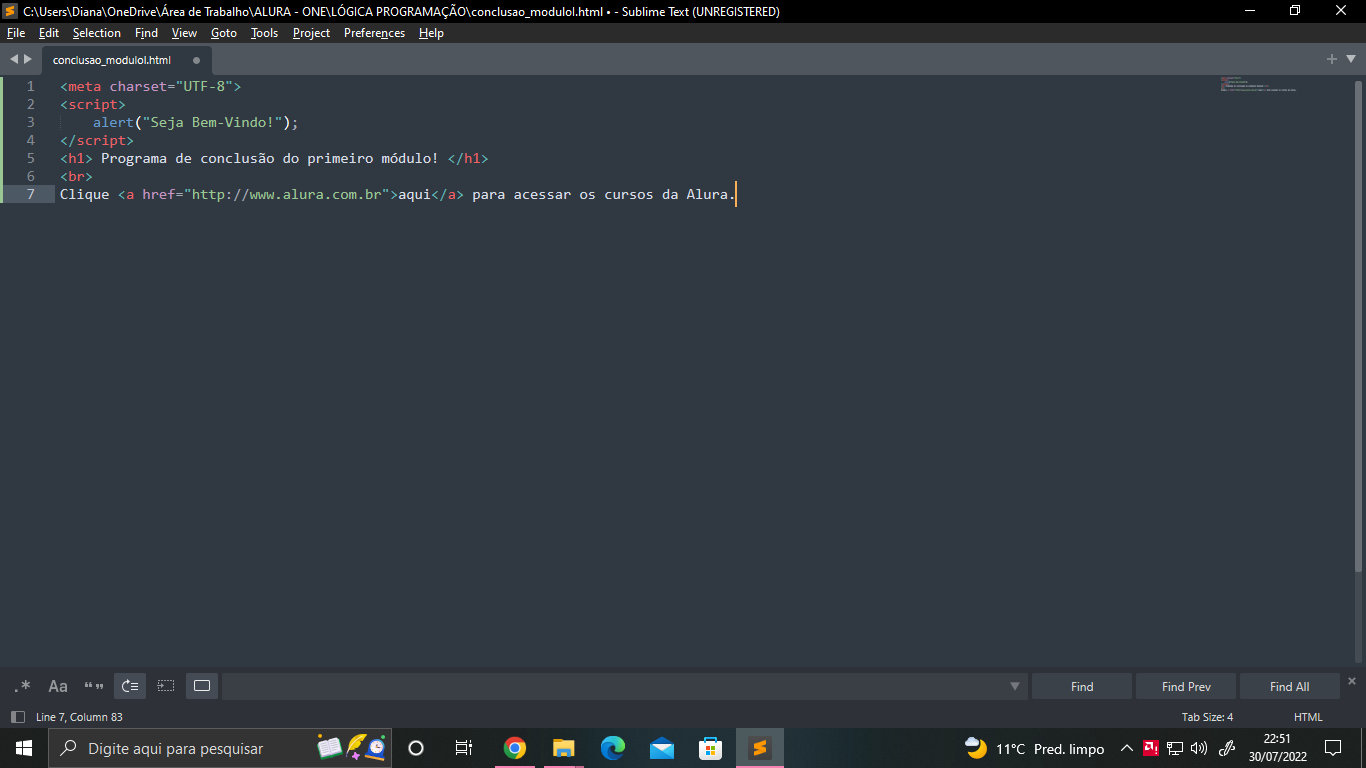Open Mail app from taskbar
Image resolution: width=1366 pixels, height=768 pixels.
pyautogui.click(x=662, y=748)
